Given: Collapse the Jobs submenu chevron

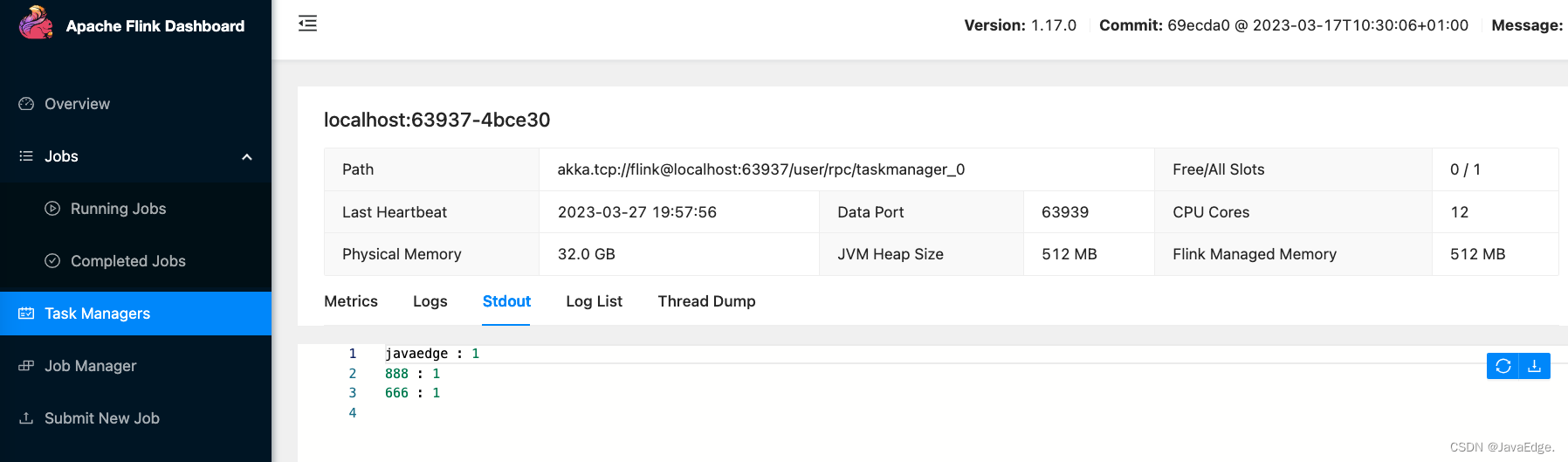Looking at the screenshot, I should pyautogui.click(x=247, y=157).
